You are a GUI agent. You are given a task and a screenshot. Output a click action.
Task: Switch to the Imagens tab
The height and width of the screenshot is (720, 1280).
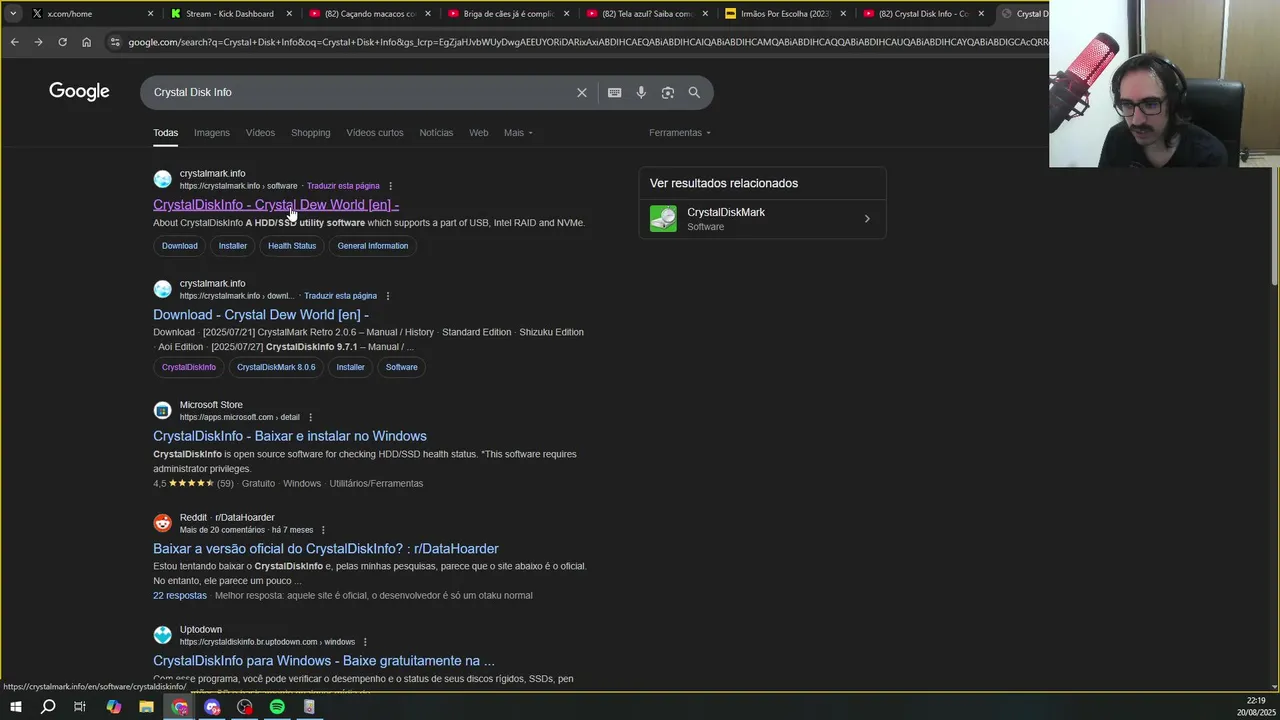(211, 132)
